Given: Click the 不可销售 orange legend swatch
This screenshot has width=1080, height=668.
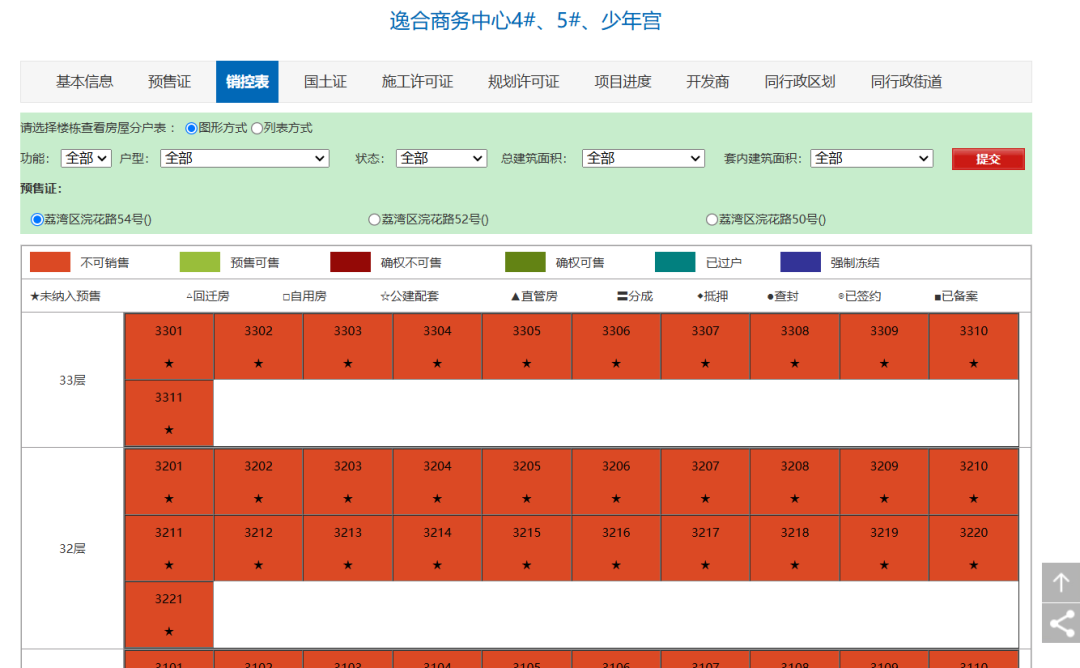Looking at the screenshot, I should click(50, 262).
